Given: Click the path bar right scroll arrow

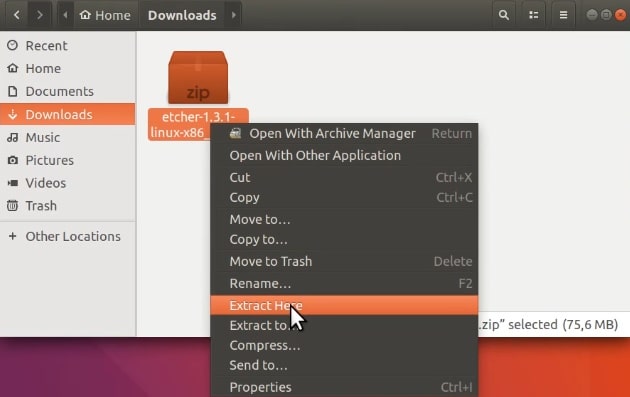Looking at the screenshot, I should (233, 15).
